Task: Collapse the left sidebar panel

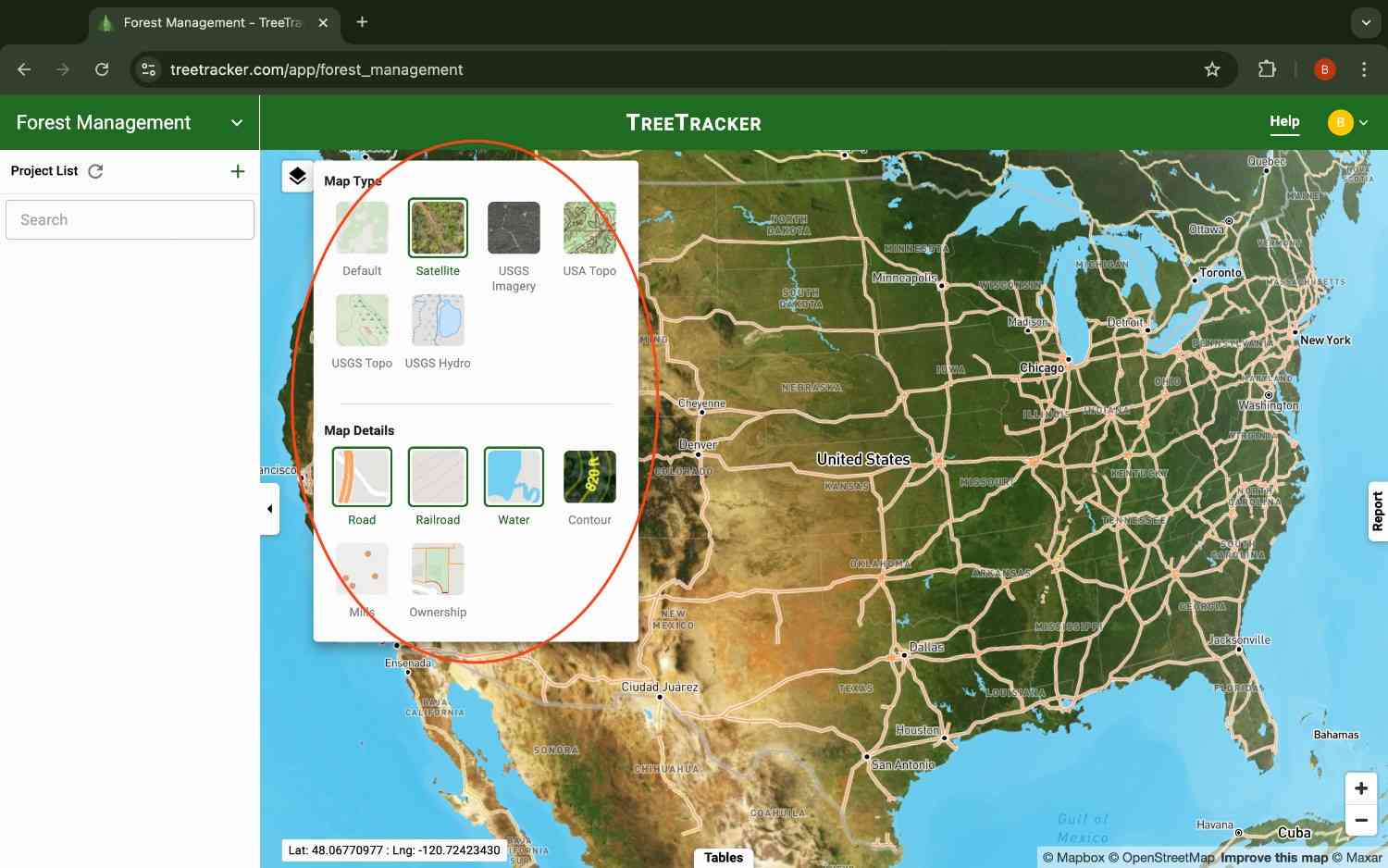Action: pyautogui.click(x=269, y=508)
